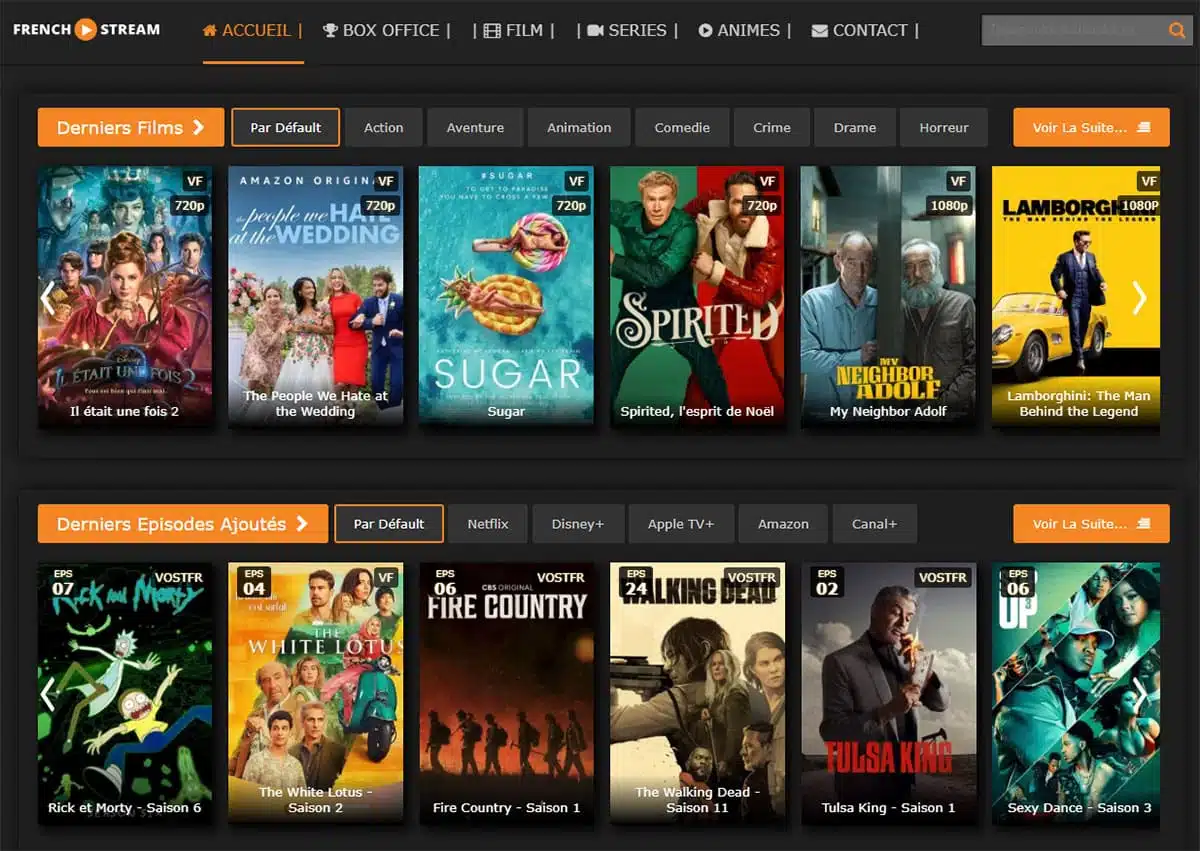Click the VF badge on Spirited poster

[x=768, y=181]
